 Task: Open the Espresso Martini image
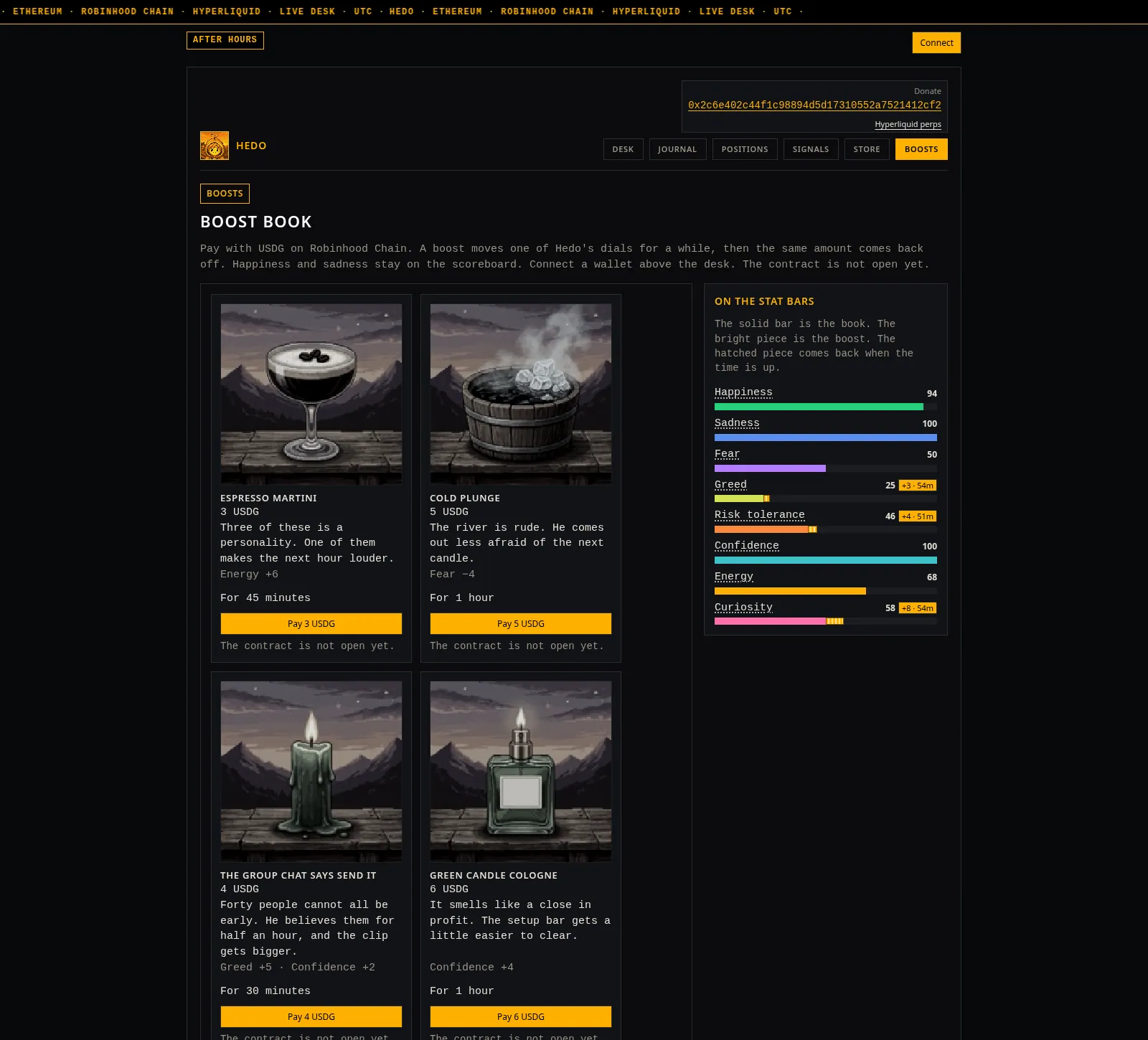click(311, 394)
